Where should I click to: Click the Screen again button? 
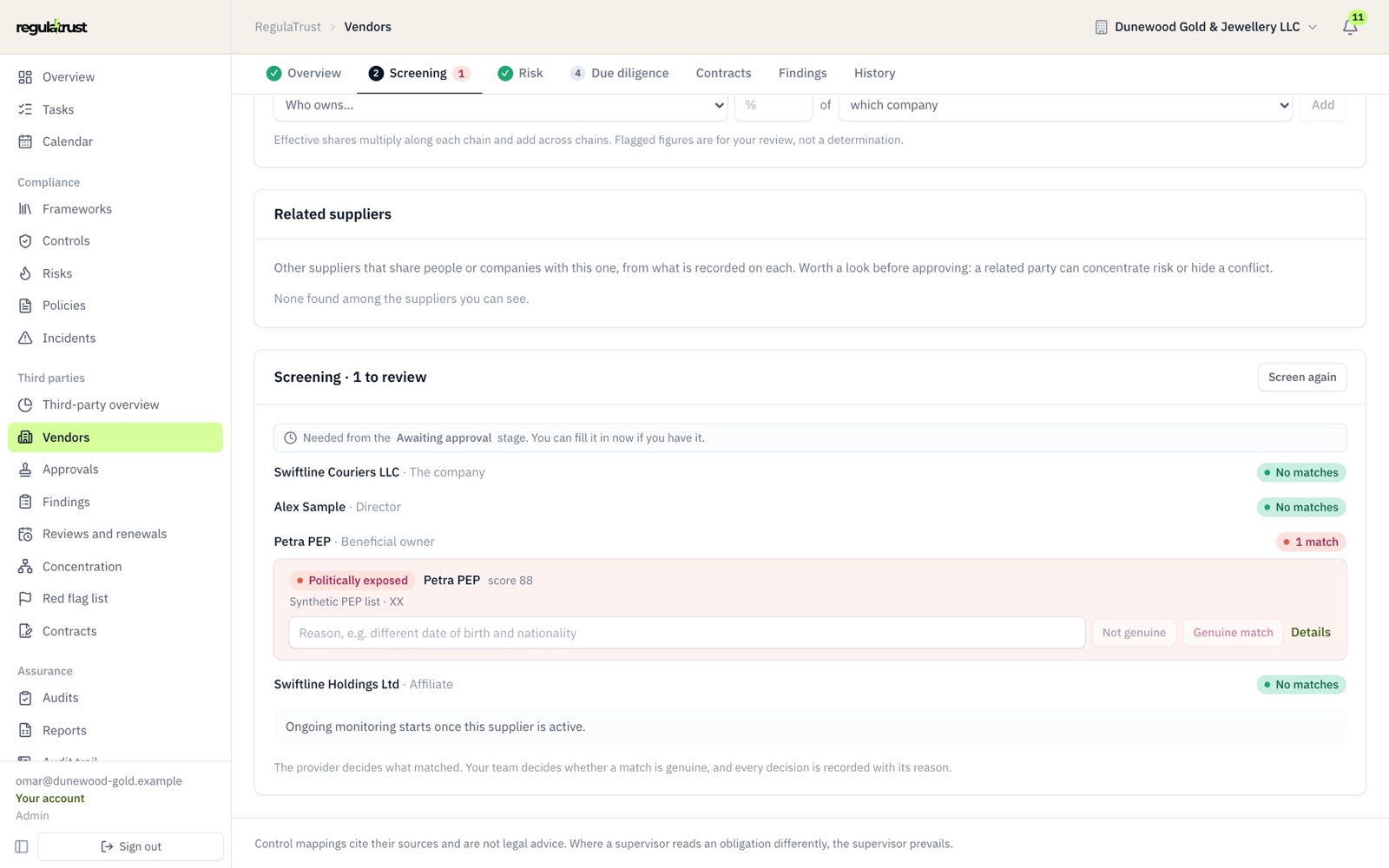click(1302, 377)
